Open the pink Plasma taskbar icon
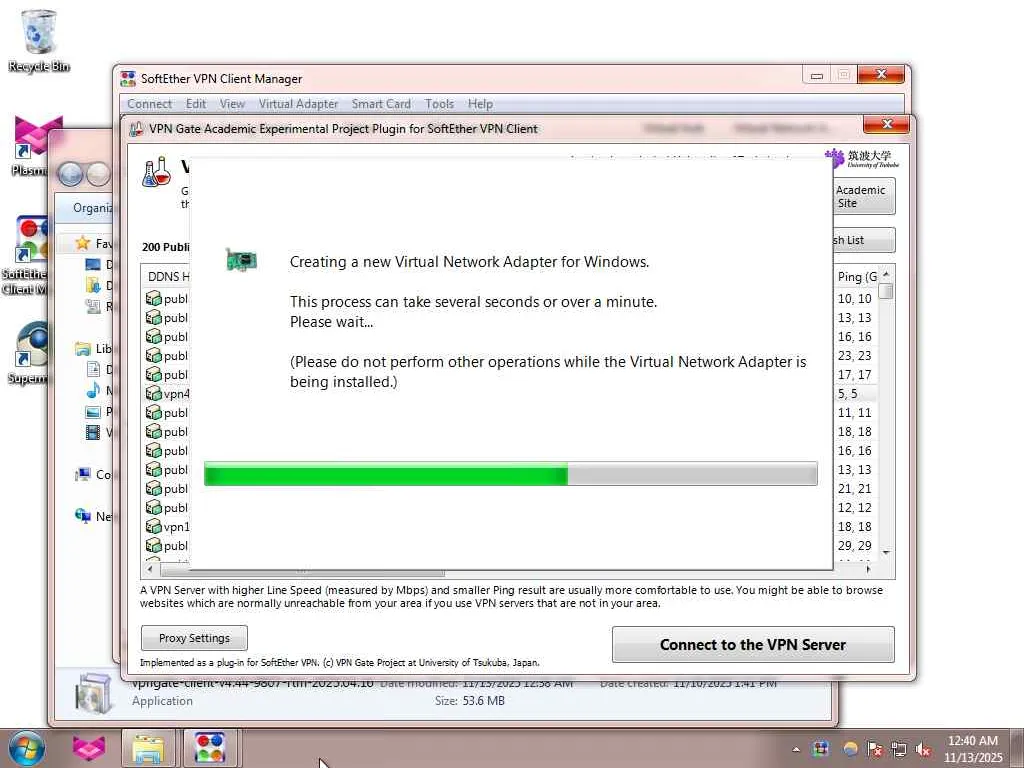This screenshot has height=768, width=1024. (89, 748)
